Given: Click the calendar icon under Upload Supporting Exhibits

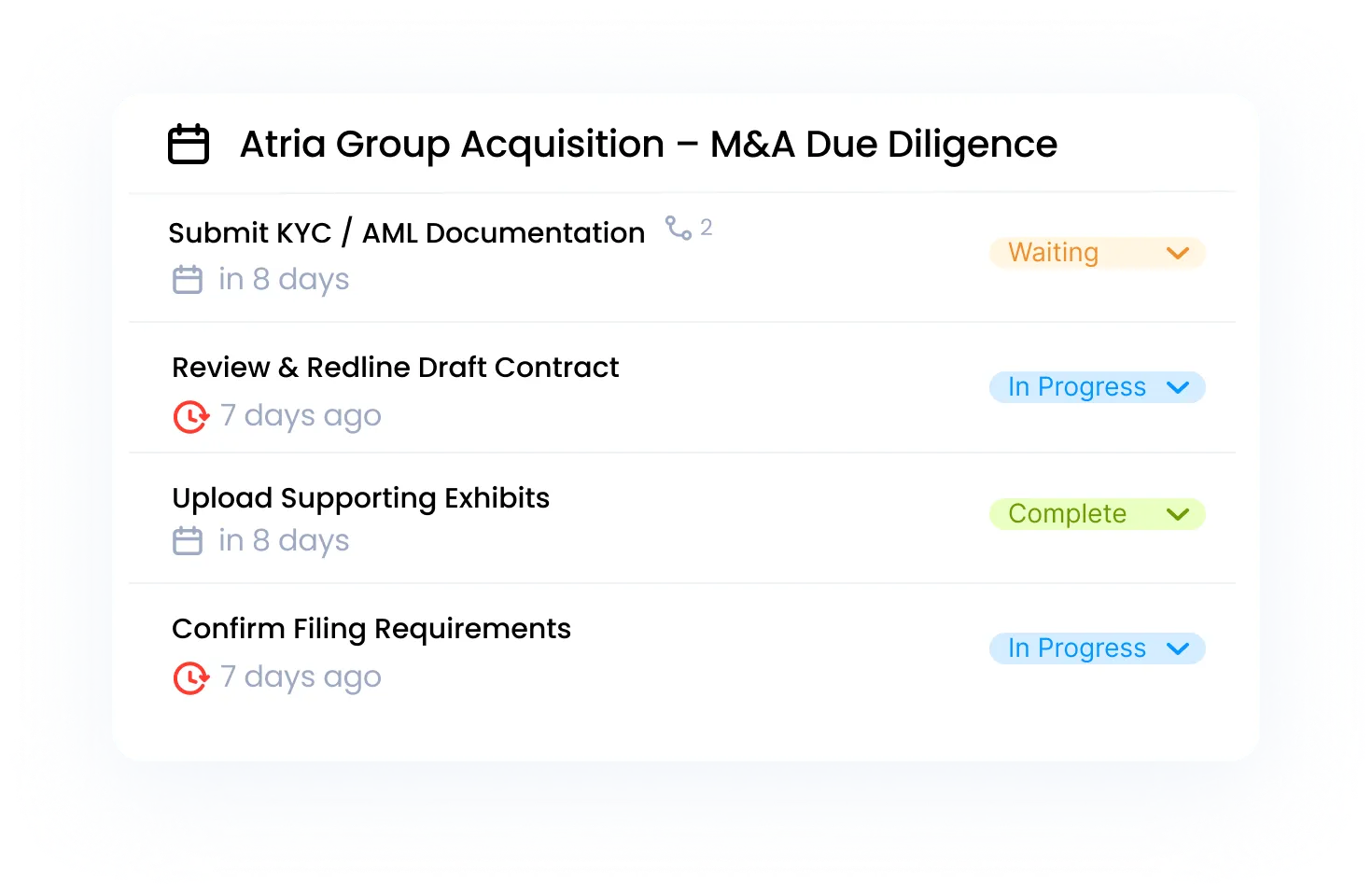Looking at the screenshot, I should [x=188, y=539].
